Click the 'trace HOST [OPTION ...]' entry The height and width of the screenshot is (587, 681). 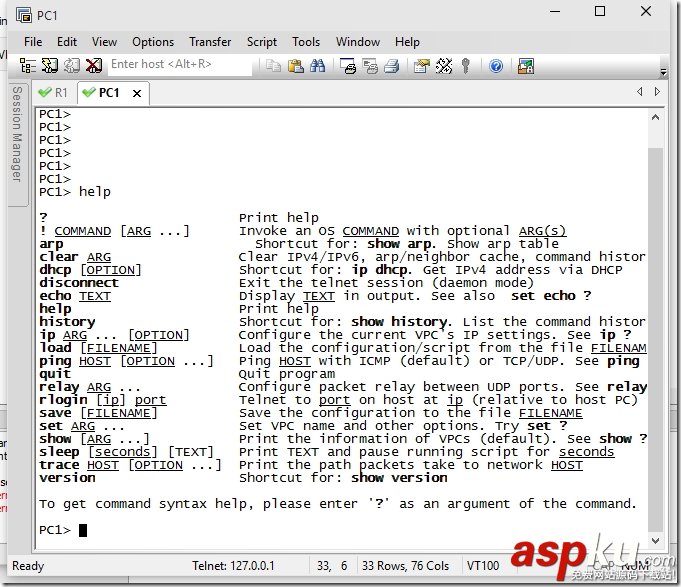coord(130,465)
